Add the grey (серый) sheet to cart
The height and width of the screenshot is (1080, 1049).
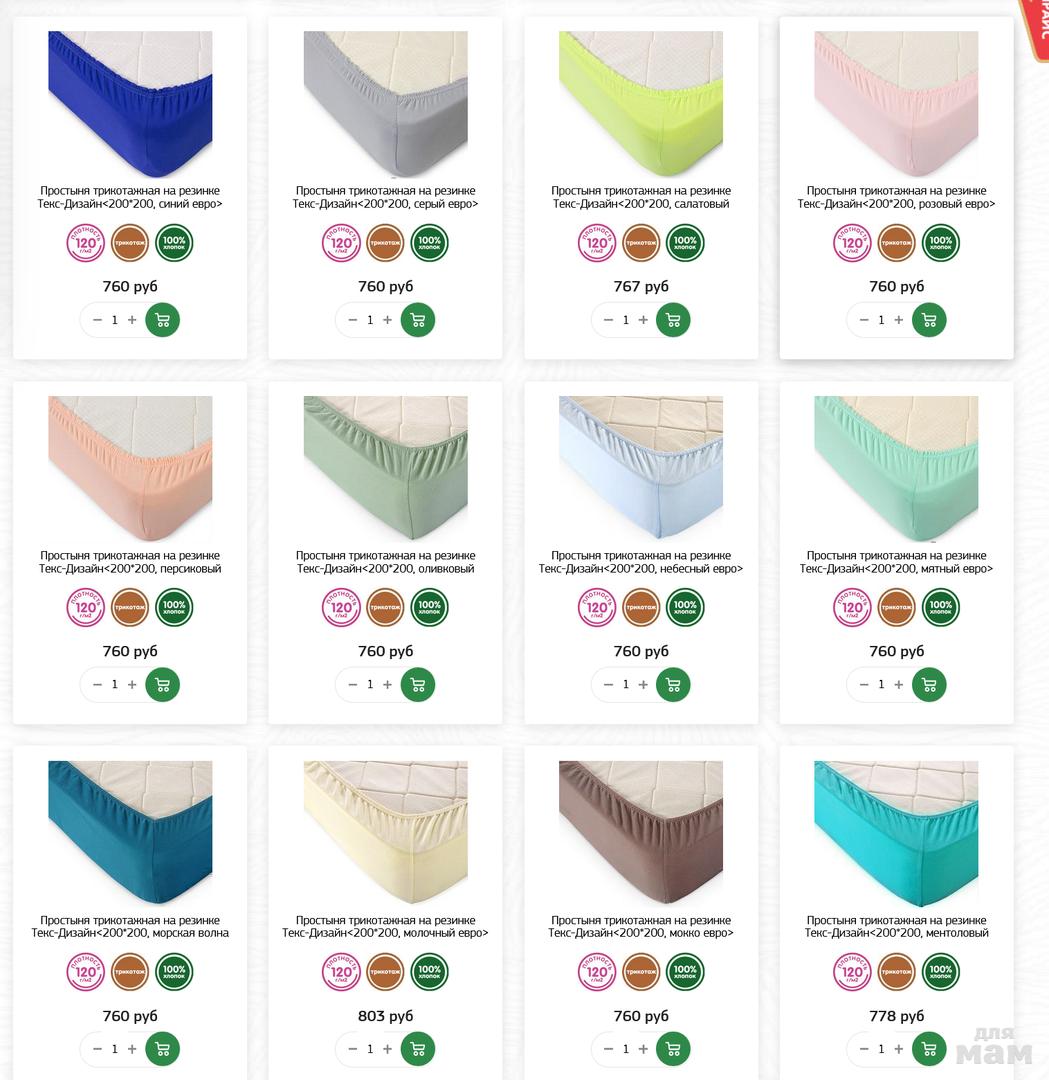tap(418, 320)
